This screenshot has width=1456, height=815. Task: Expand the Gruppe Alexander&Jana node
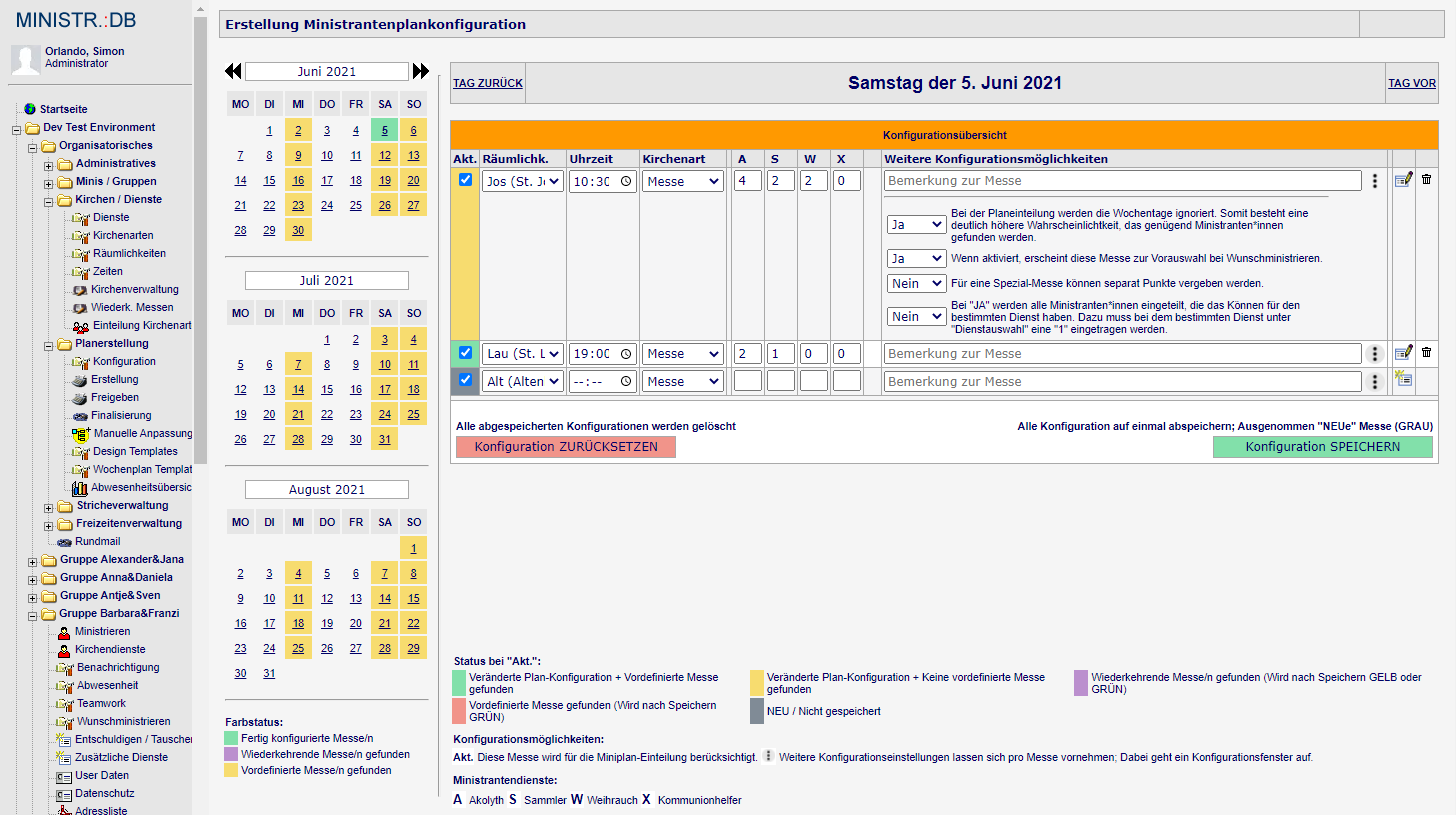32,561
